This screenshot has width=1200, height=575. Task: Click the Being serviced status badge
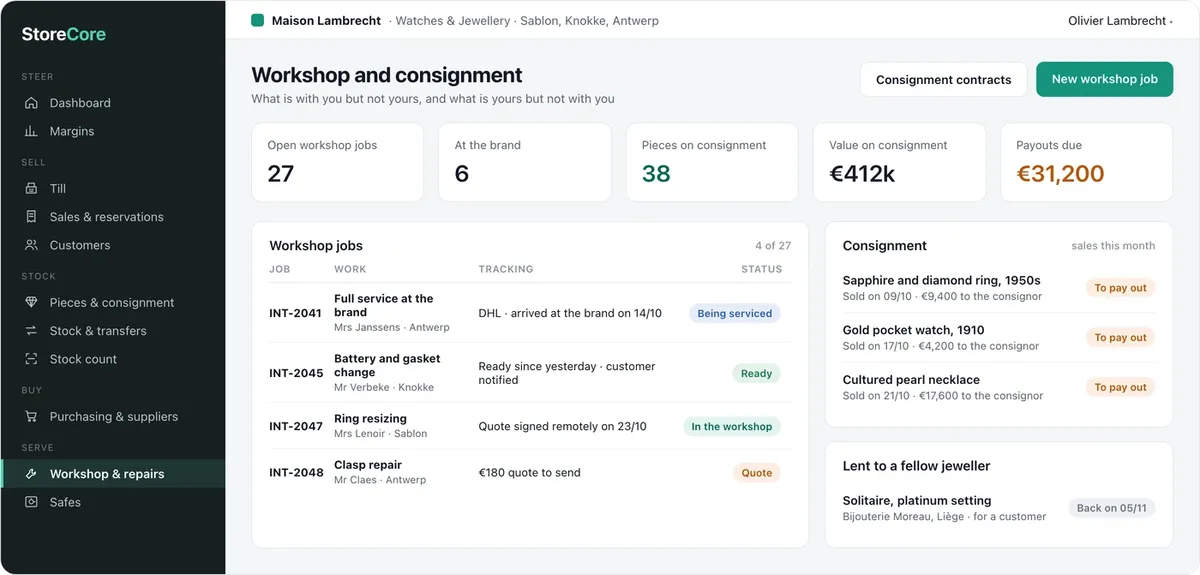pyautogui.click(x=734, y=313)
